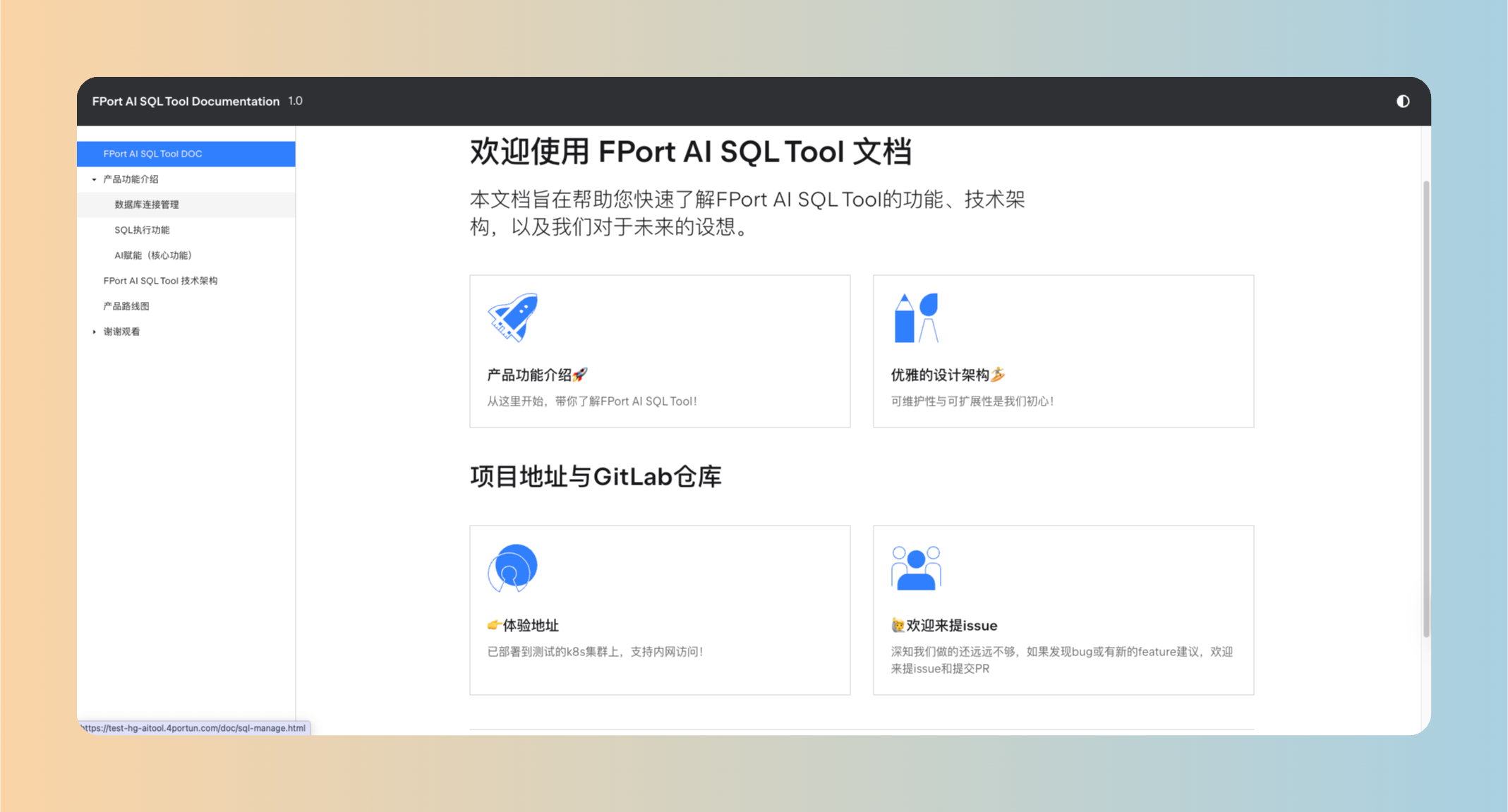The width and height of the screenshot is (1508, 812).
Task: Toggle the dark/light theme switch
Action: pyautogui.click(x=1402, y=102)
